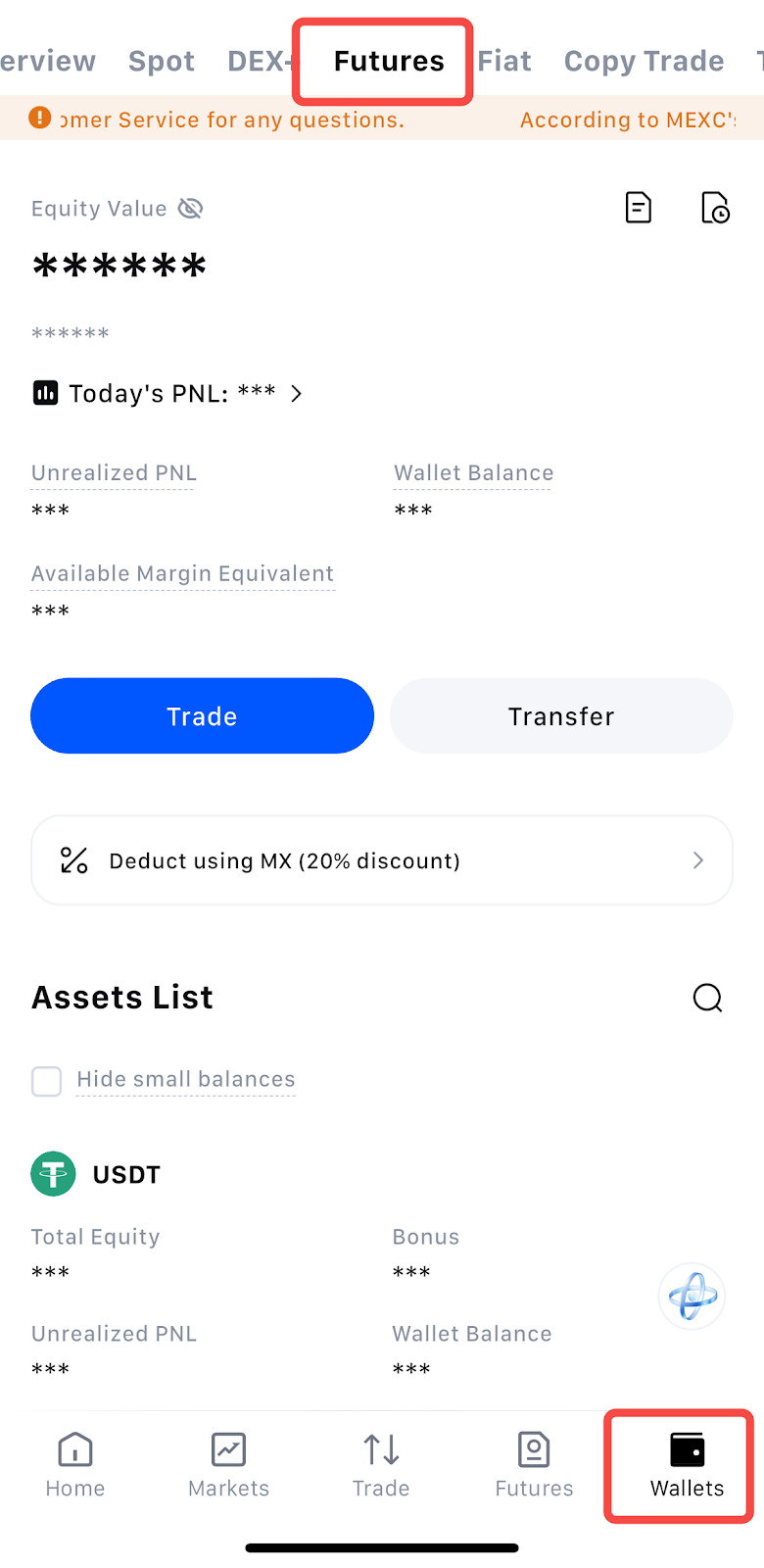
Task: Tap the orange notice alert icon
Action: (39, 119)
